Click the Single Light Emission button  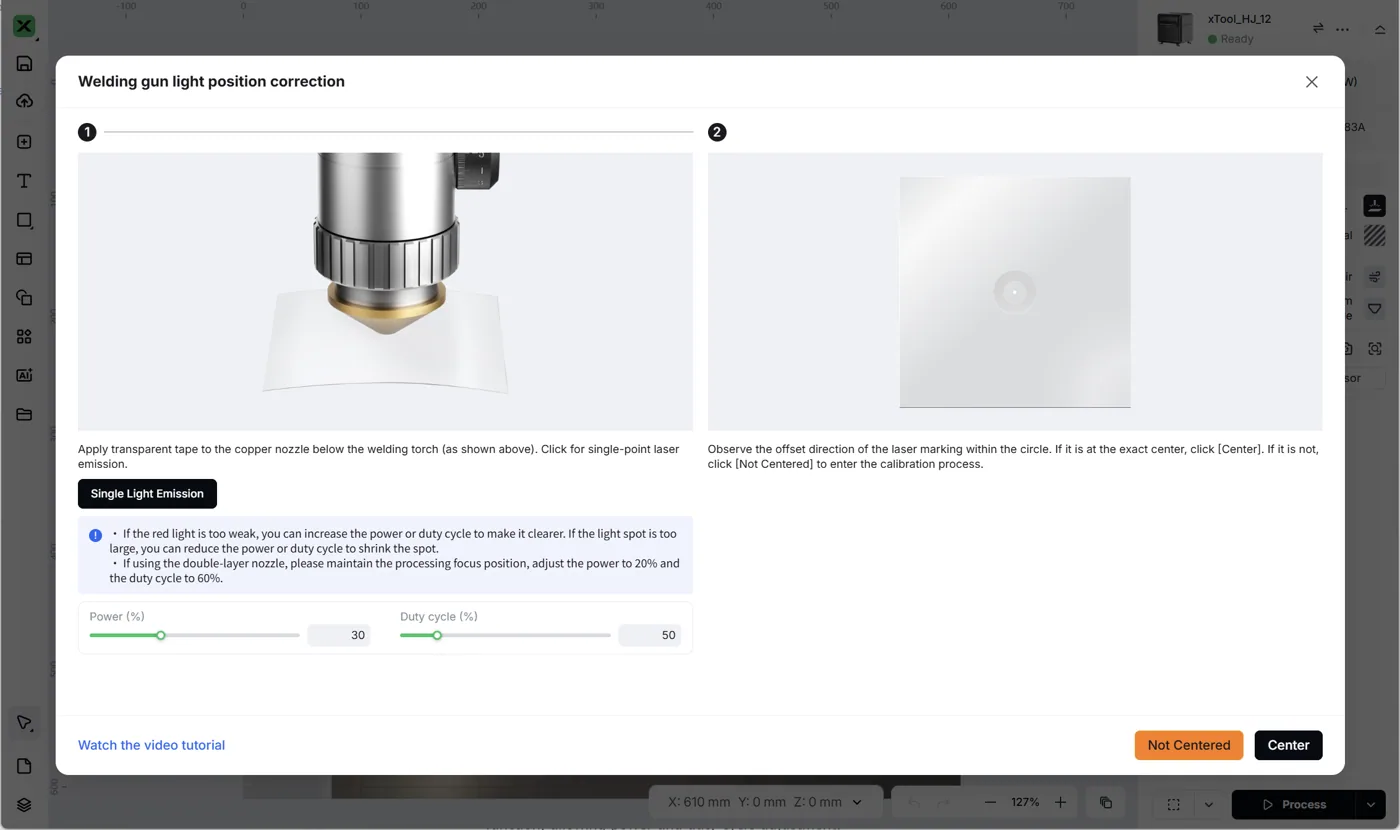pyautogui.click(x=147, y=494)
